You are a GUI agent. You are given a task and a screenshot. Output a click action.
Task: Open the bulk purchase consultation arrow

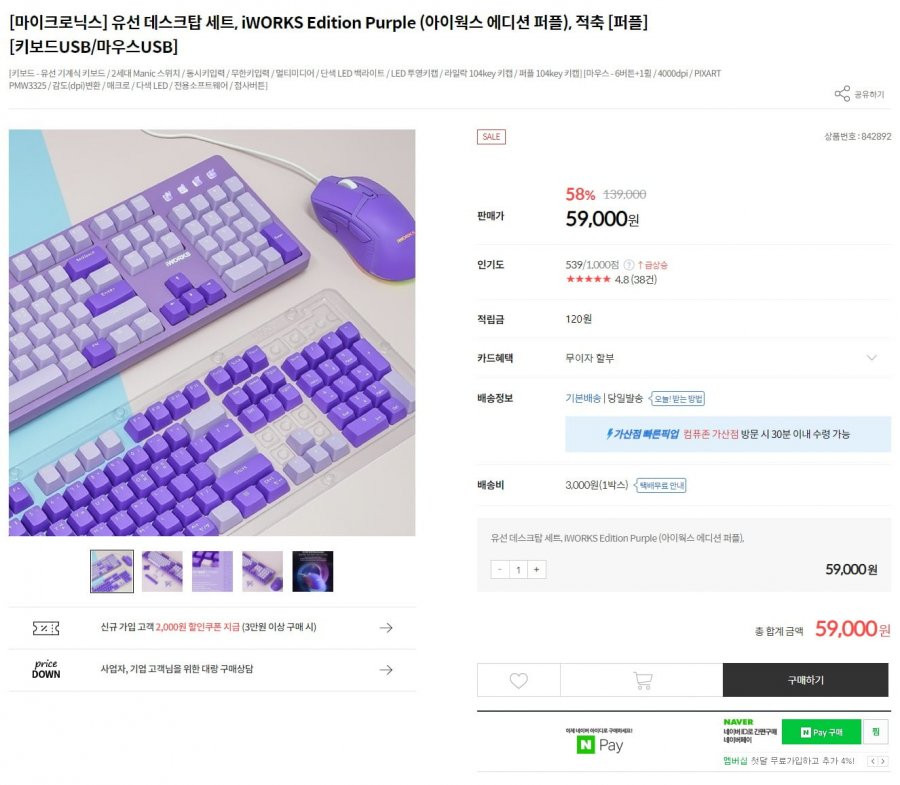(386, 670)
